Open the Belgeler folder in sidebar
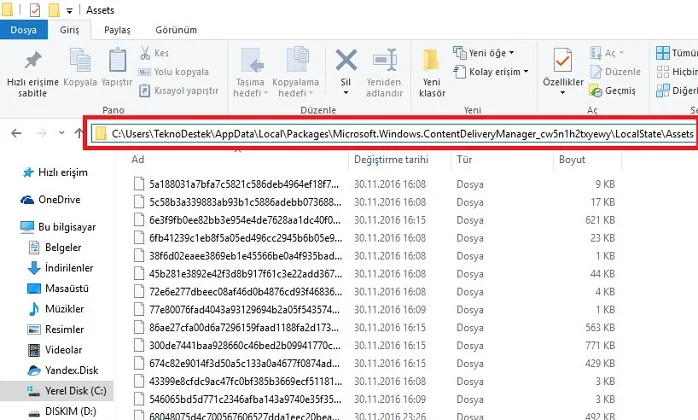The image size is (698, 420). pyautogui.click(x=54, y=247)
